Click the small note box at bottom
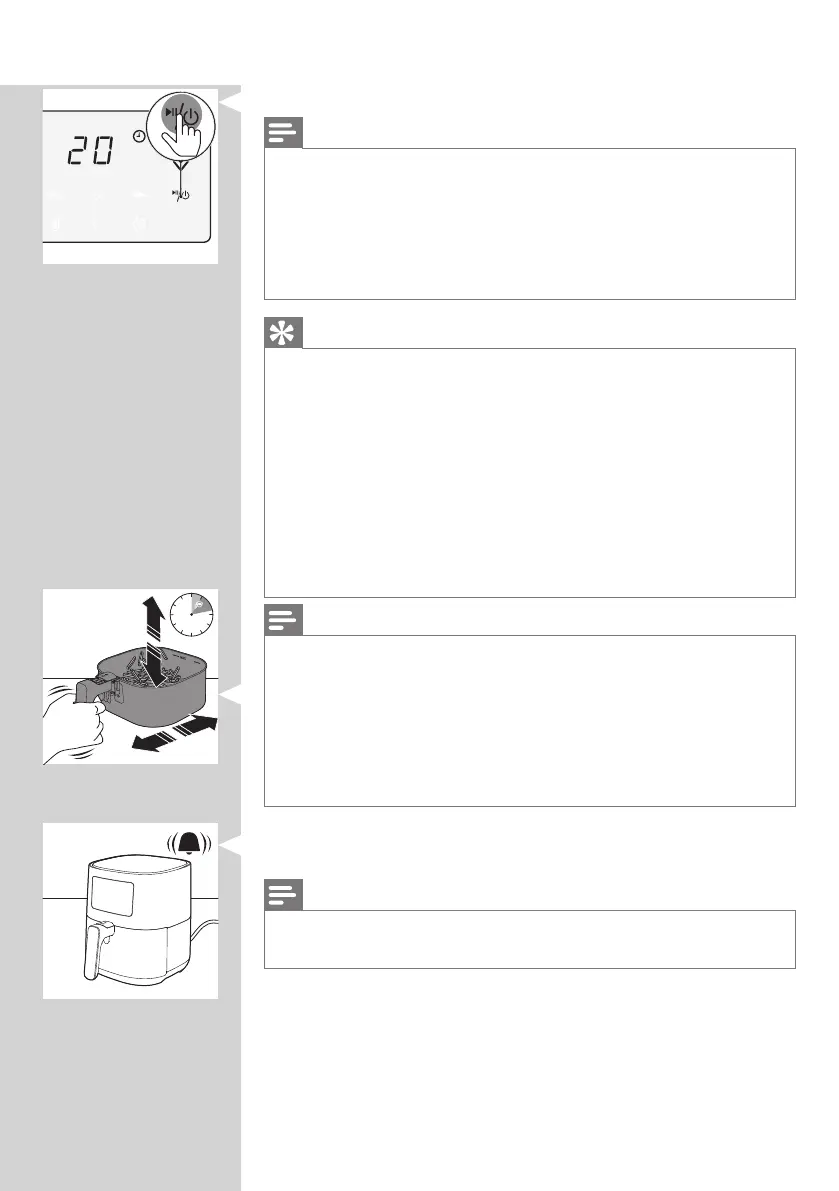Image resolution: width=839 pixels, height=1191 pixels. 529,939
